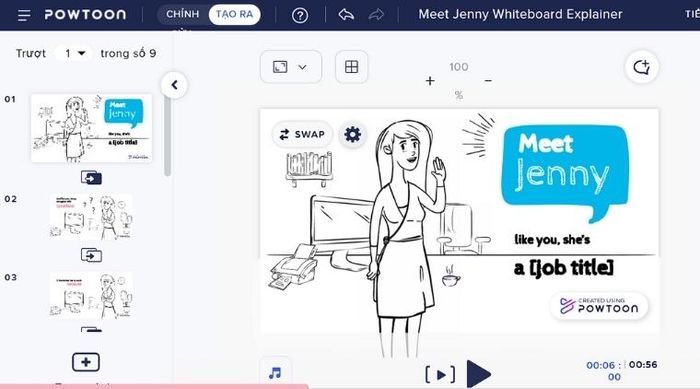Screen dimensions: 700x389
Task: Open the hamburger main menu
Action: point(24,16)
